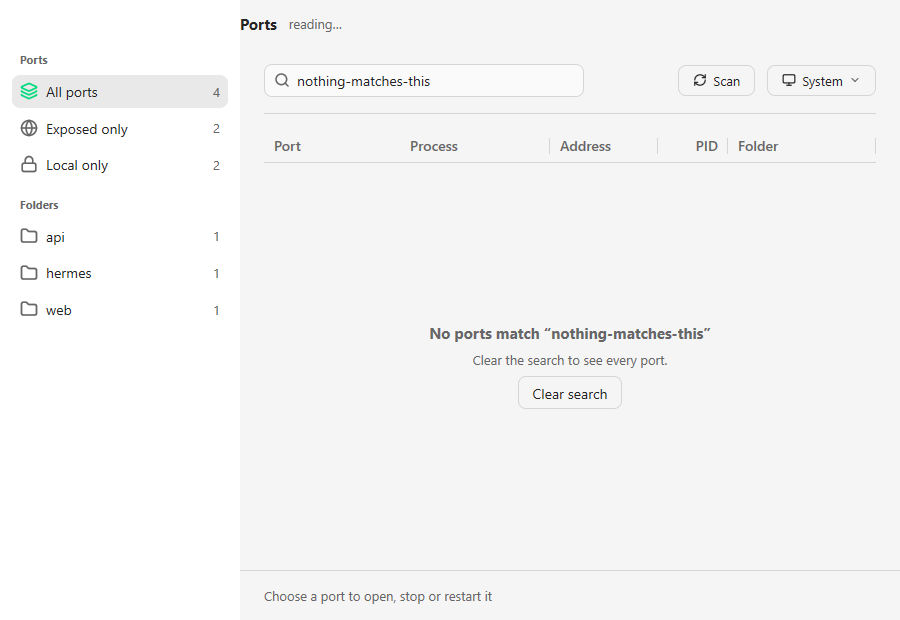Click the web folder icon
Screen dimensions: 900x620
pyautogui.click(x=29, y=309)
